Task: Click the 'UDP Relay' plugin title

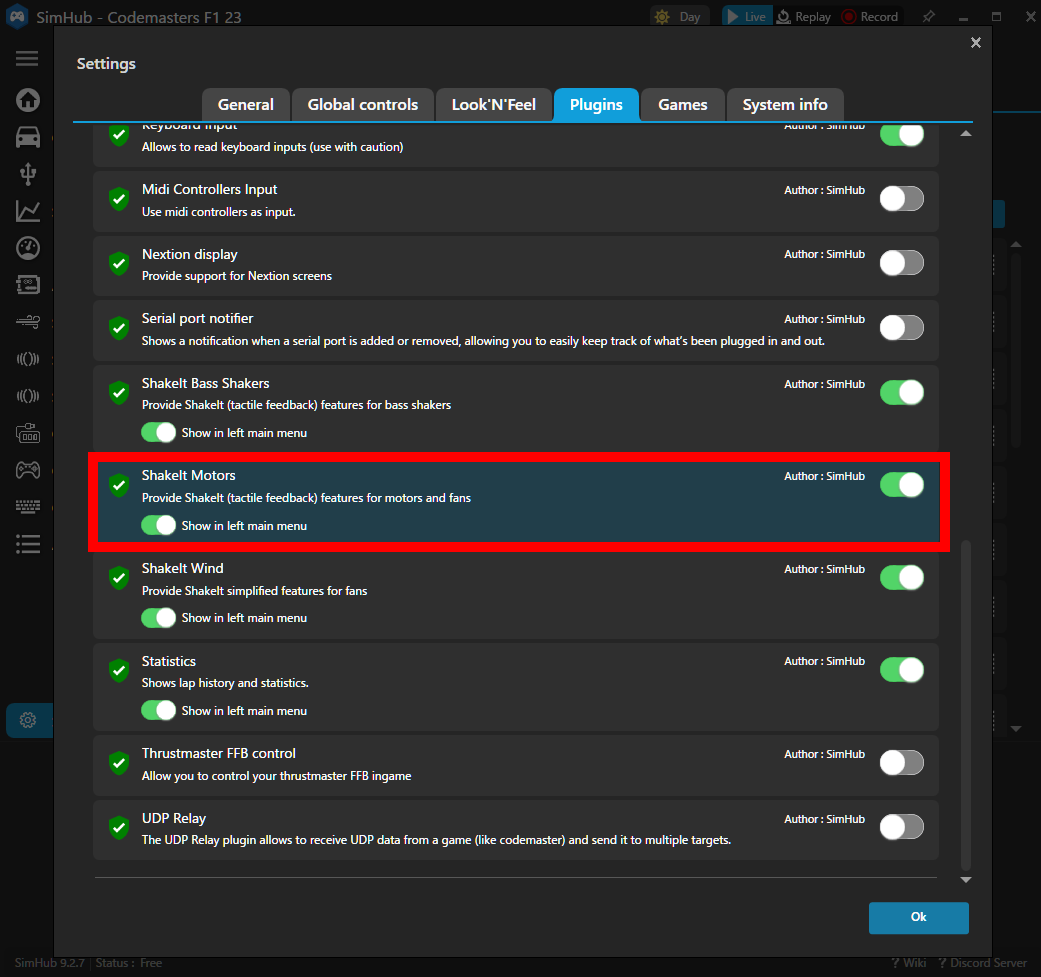Action: [x=174, y=818]
